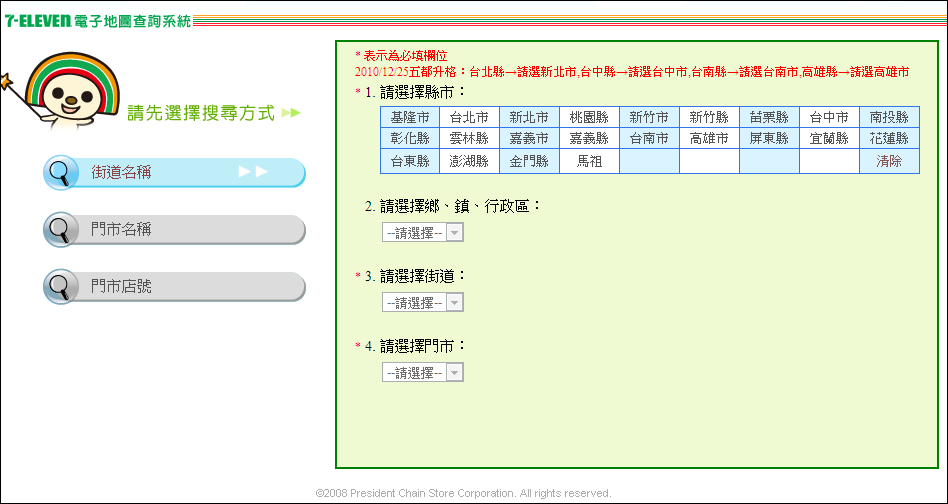Image resolution: width=948 pixels, height=504 pixels.
Task: Select 金門縣 in the county grid
Action: pyautogui.click(x=529, y=161)
